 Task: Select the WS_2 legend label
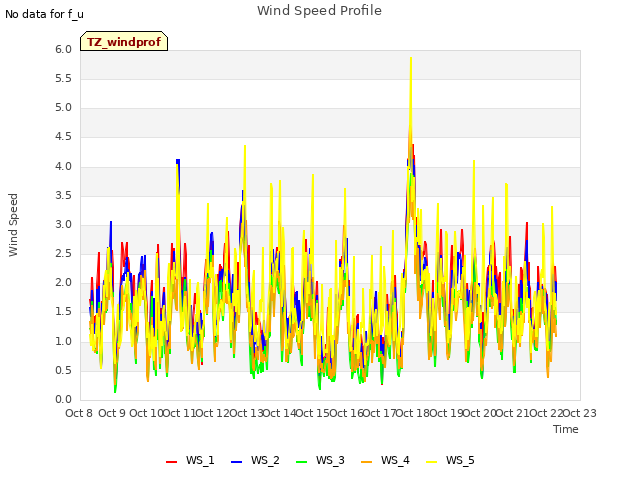coord(265,460)
